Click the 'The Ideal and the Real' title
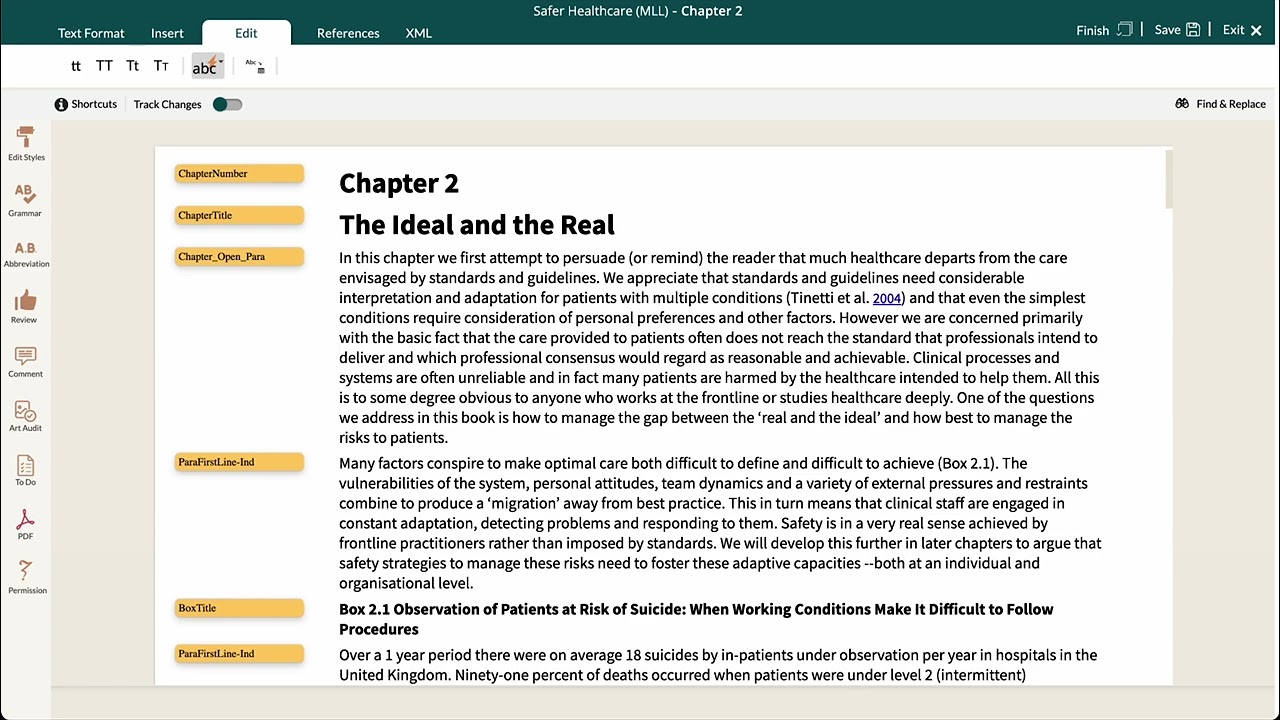Screen dimensions: 1280x720 click(477, 225)
